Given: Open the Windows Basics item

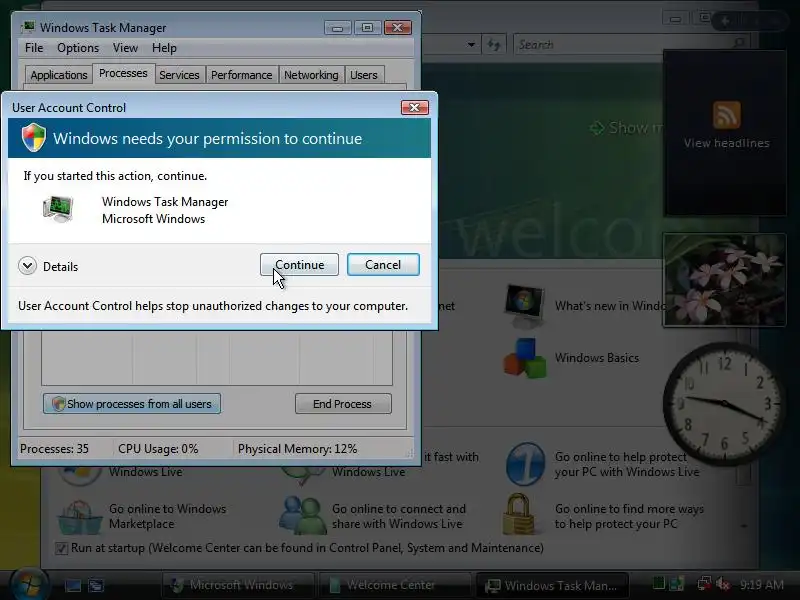Looking at the screenshot, I should [x=596, y=358].
